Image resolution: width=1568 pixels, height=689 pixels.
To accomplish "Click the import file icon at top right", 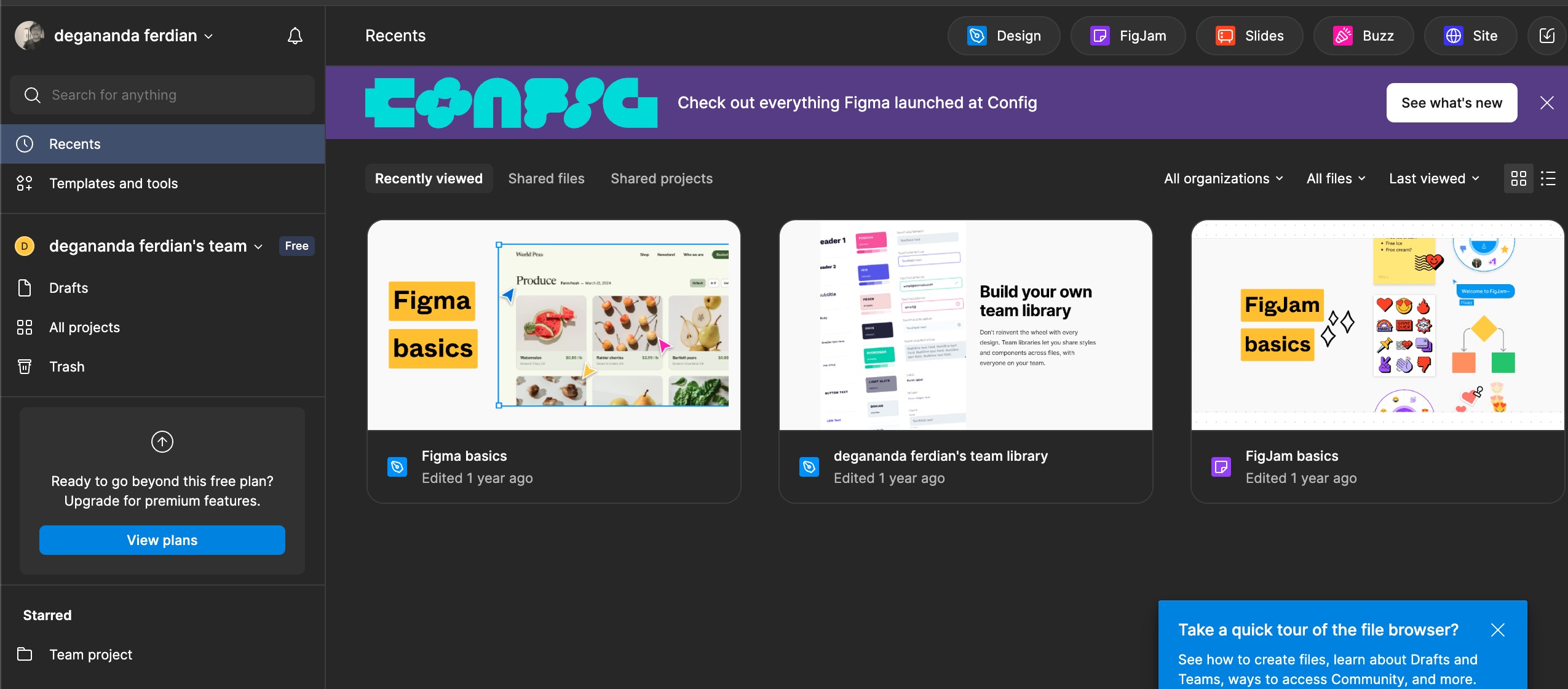I will [x=1547, y=36].
